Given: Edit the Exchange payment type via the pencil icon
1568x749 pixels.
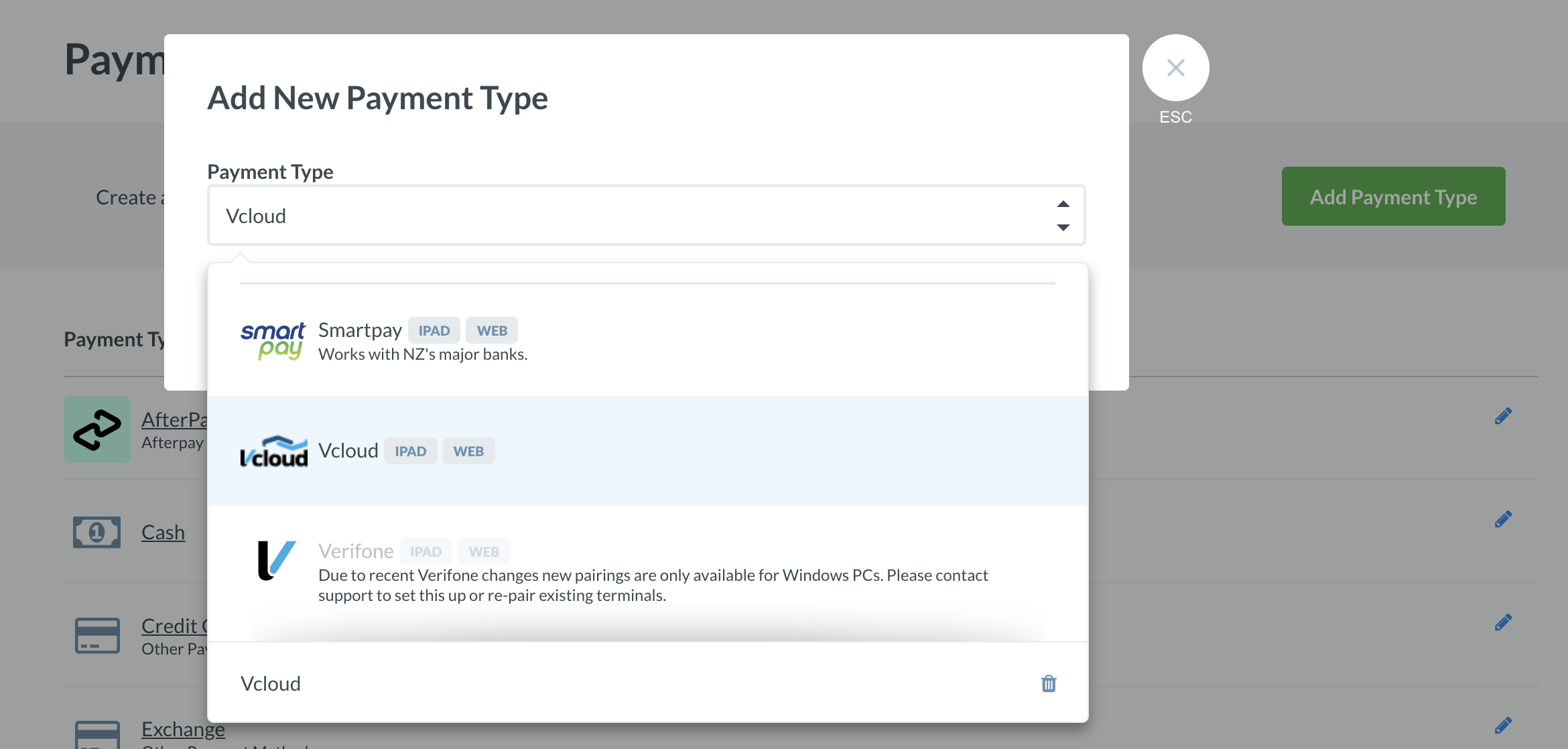Looking at the screenshot, I should [1503, 726].
